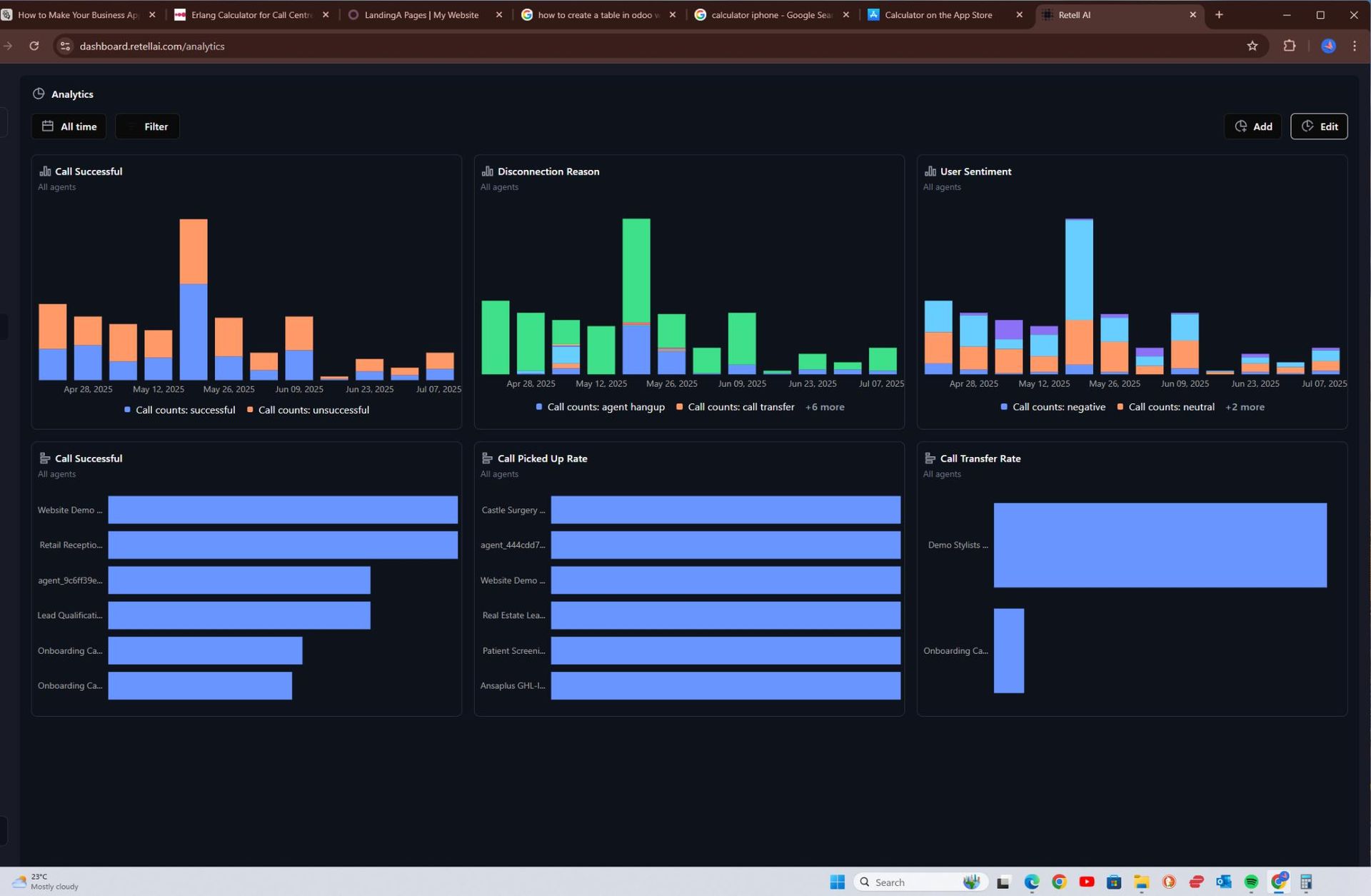This screenshot has width=1371, height=896.
Task: Expand '+6 more' in Disconnection Reason legend
Action: tap(824, 407)
